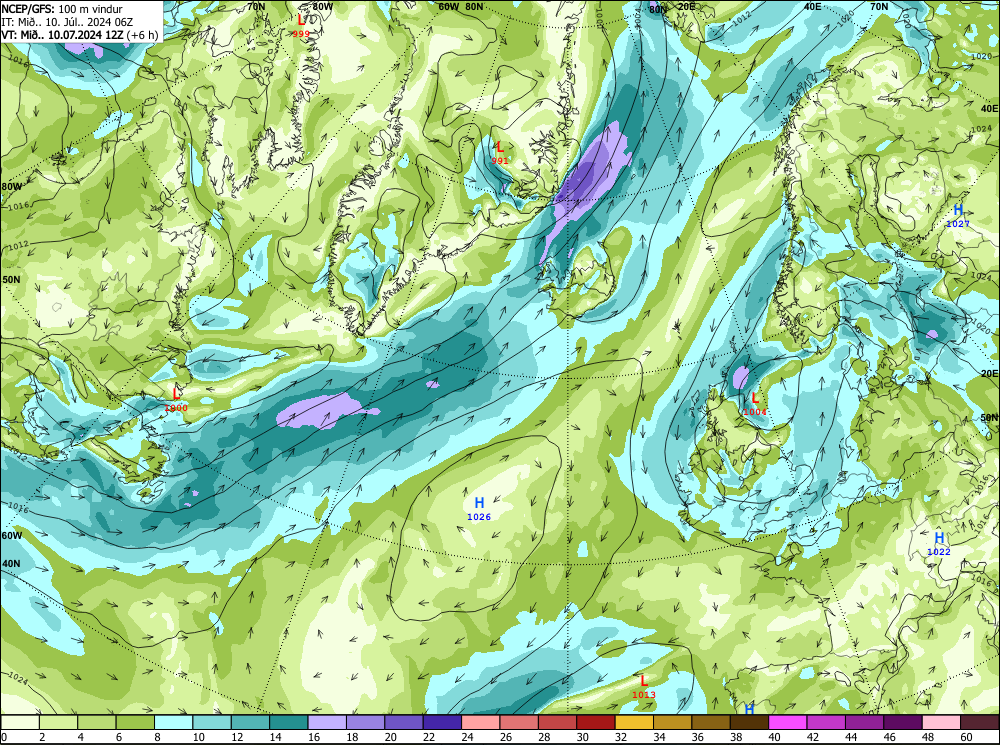The image size is (1000, 745).
Task: Pick the pale yellow 0–2 legend swatch
Action: 20,722
